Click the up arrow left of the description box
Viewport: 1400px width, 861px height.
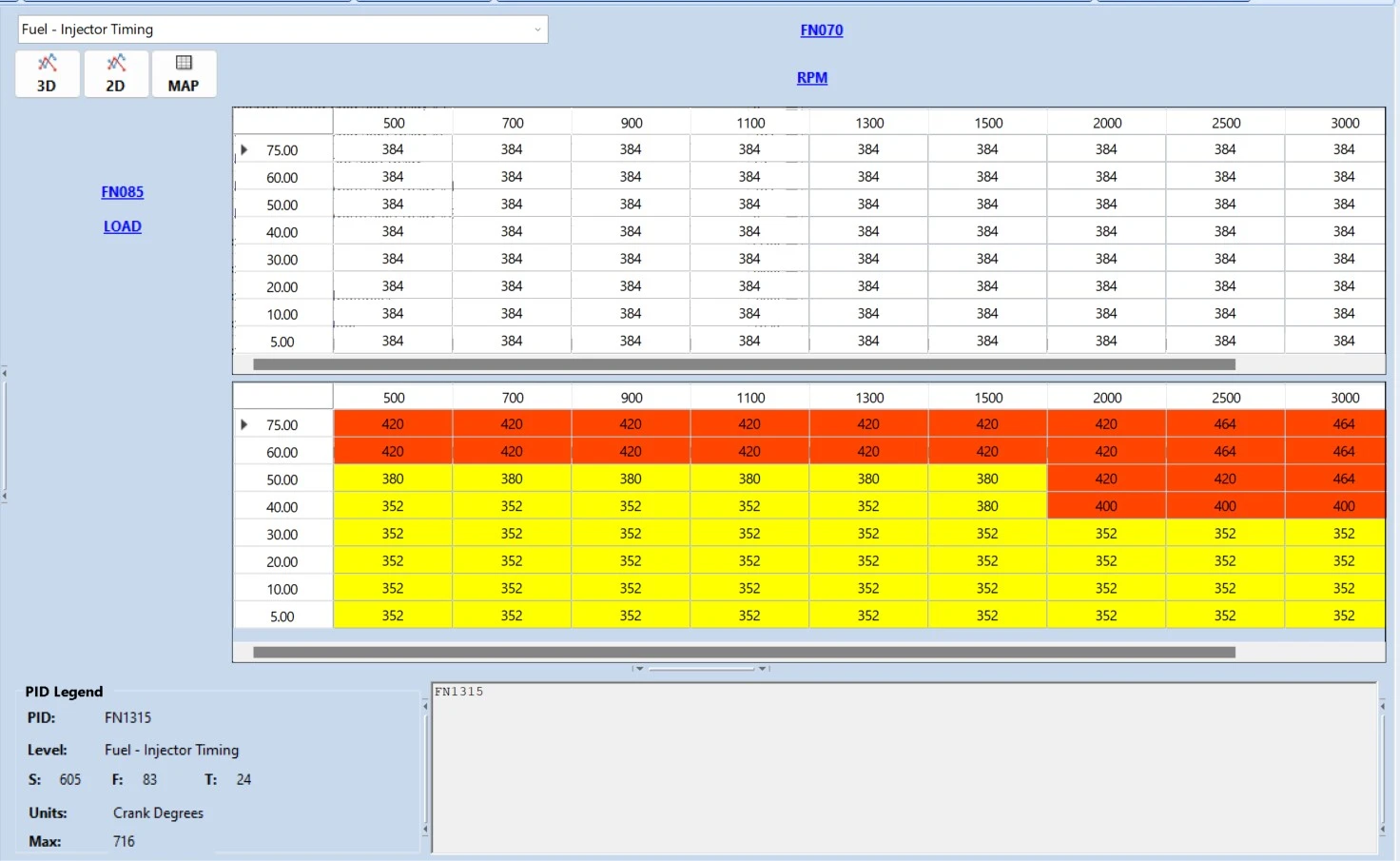[x=425, y=706]
